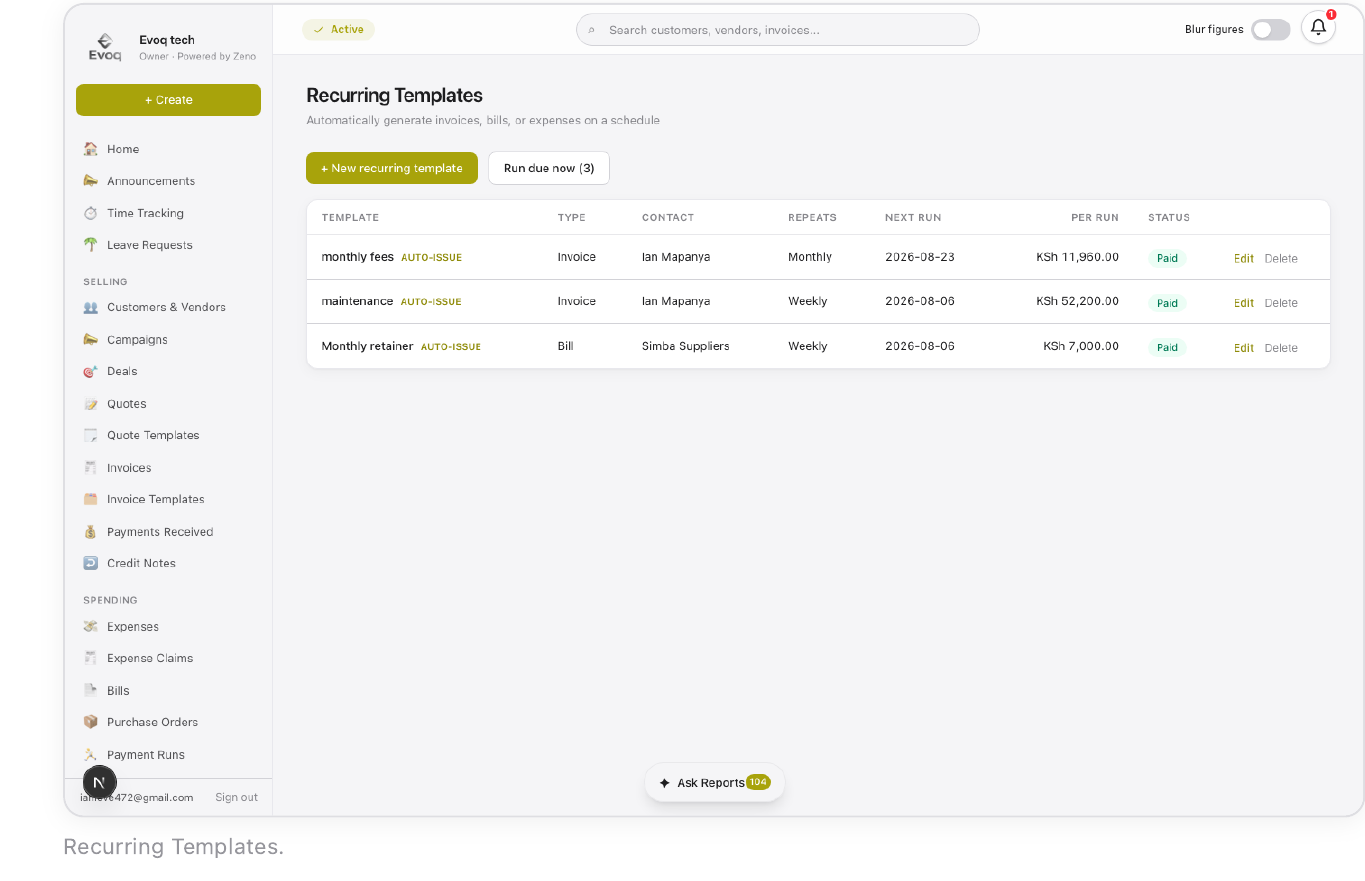Click the Invoices receipt icon
Screen dimensions: 1365x881
(91, 468)
